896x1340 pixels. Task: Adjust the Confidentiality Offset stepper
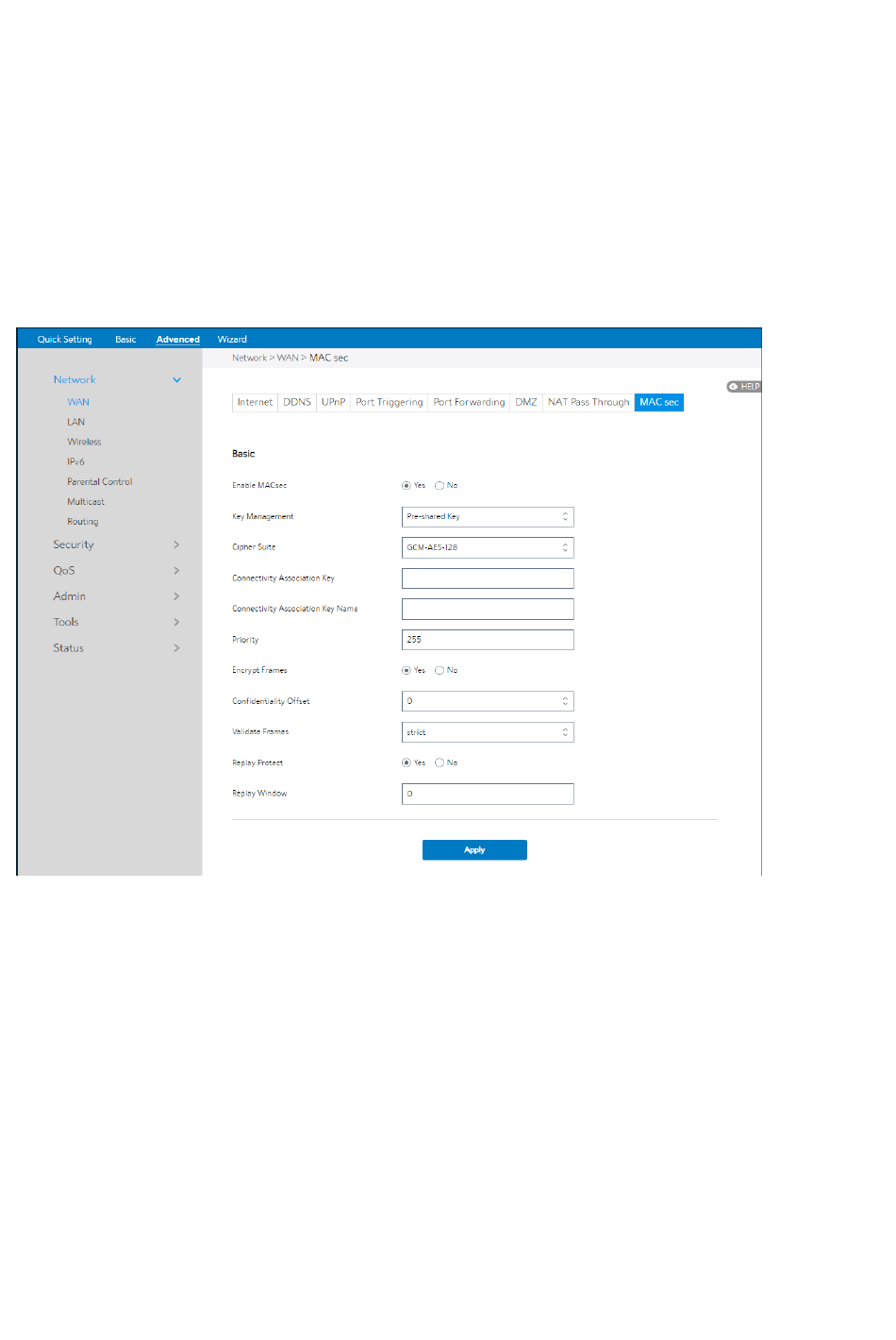pyautogui.click(x=565, y=702)
